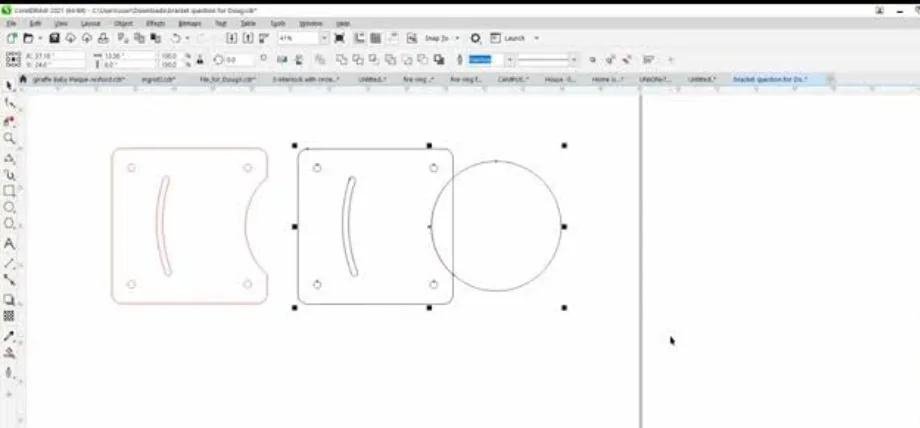The image size is (920, 428).
Task: Open the Options gear icon
Action: pyautogui.click(x=475, y=38)
